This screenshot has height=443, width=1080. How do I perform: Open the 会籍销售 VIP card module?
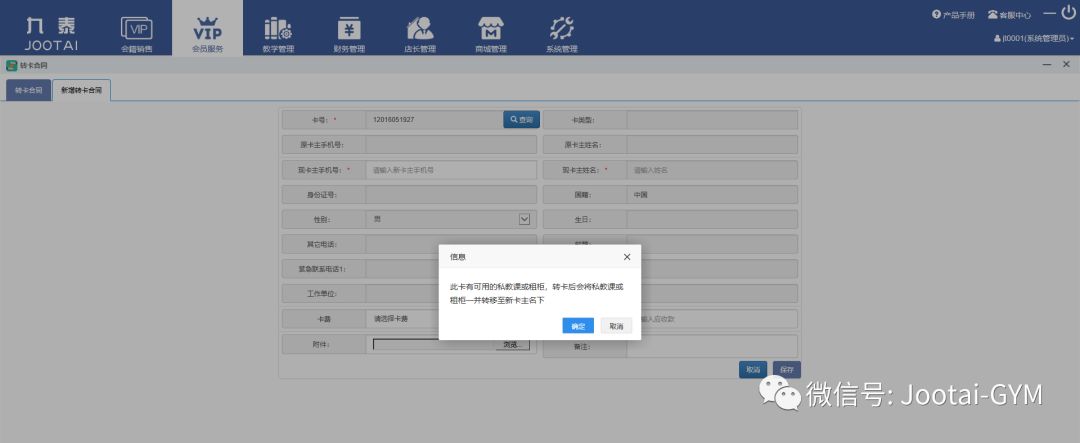coord(136,34)
